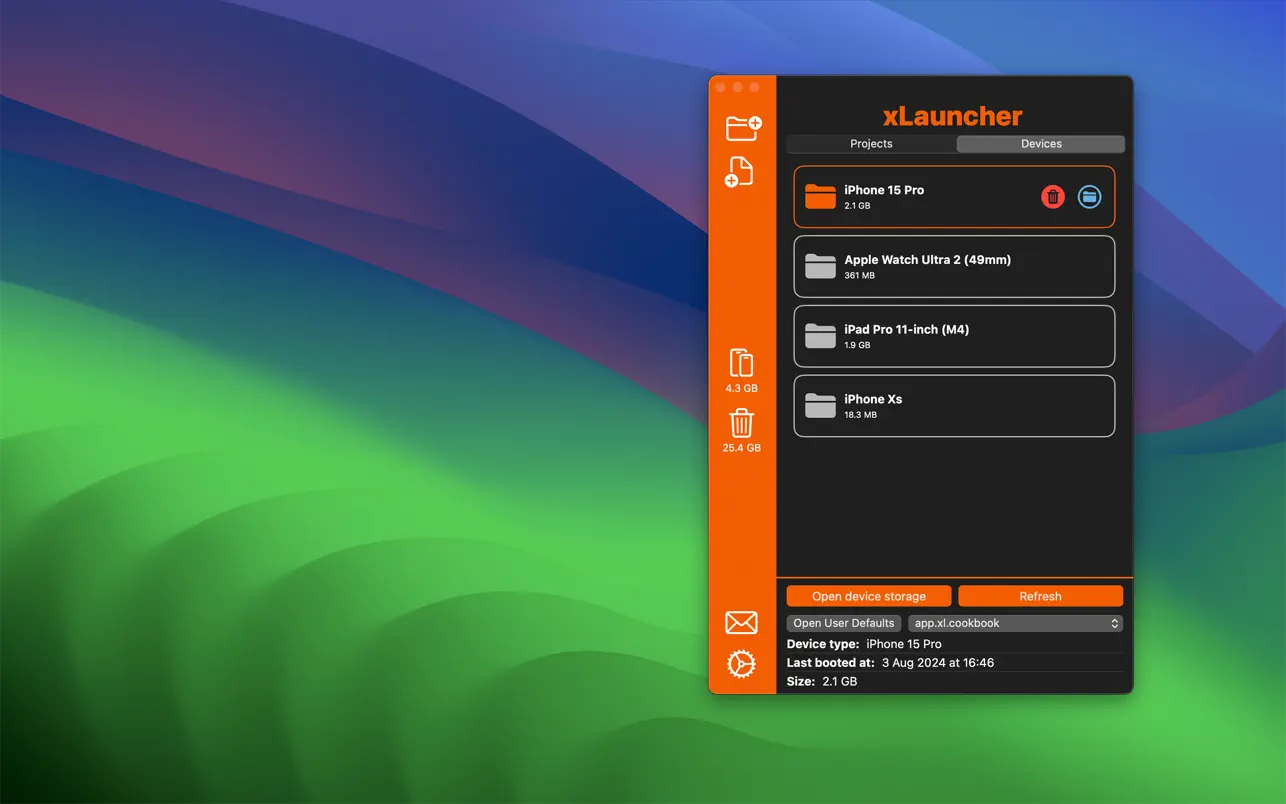Click the trash icon showing 25.4 GB
This screenshot has height=804, width=1286.
tap(740, 423)
